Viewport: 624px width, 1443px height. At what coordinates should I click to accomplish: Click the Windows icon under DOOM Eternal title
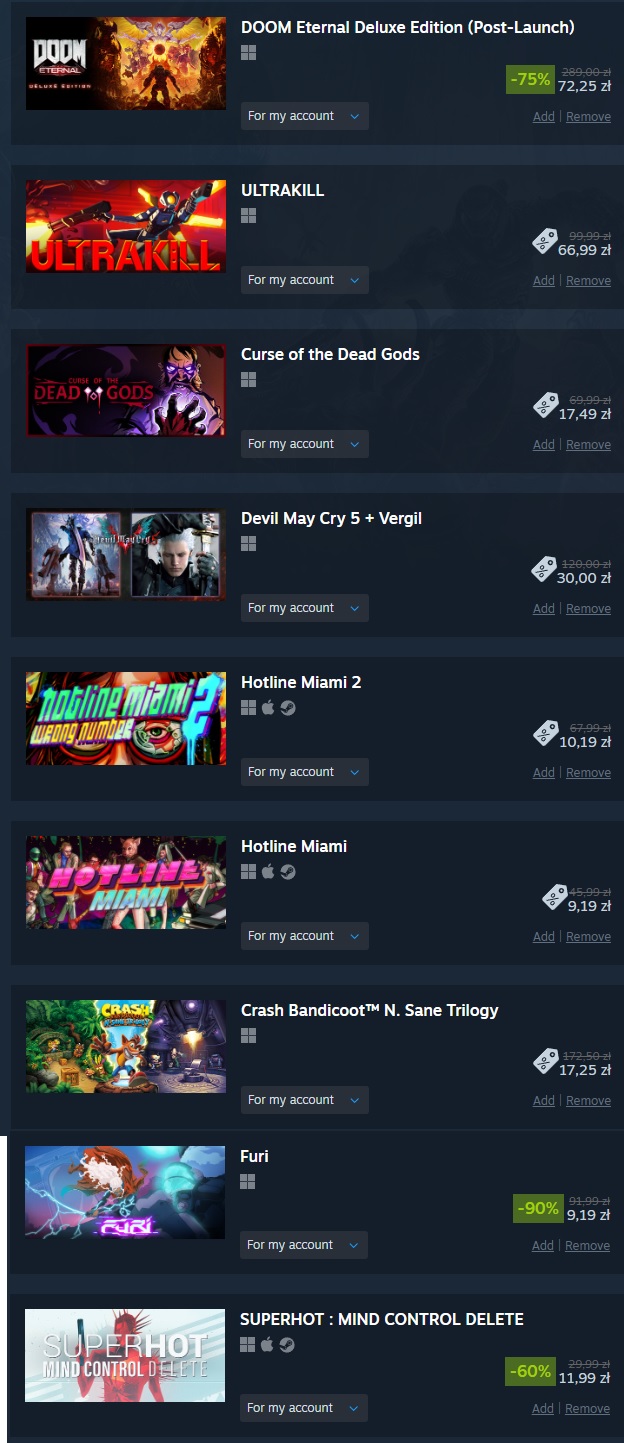pos(248,52)
